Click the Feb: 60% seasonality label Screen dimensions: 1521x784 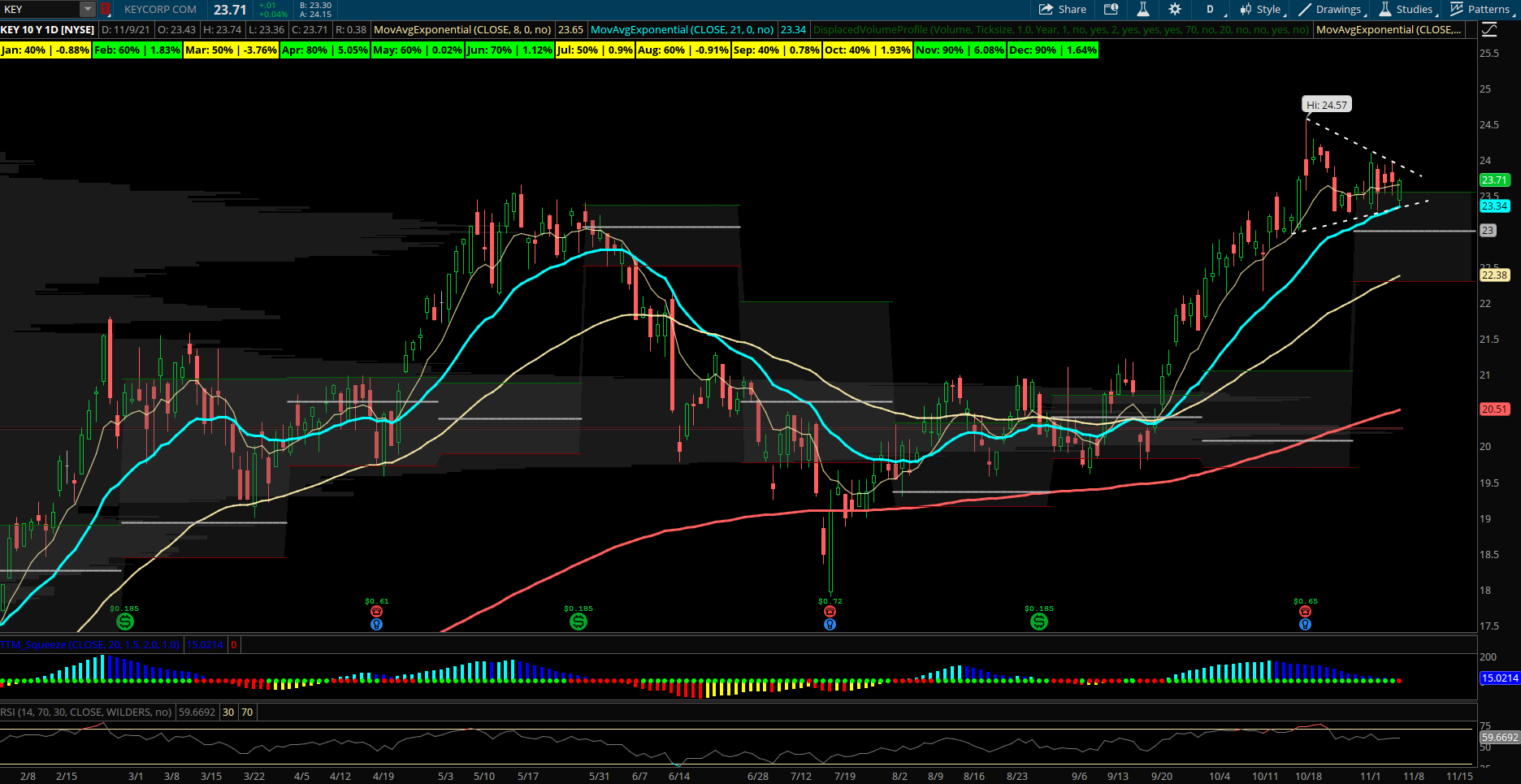(137, 50)
